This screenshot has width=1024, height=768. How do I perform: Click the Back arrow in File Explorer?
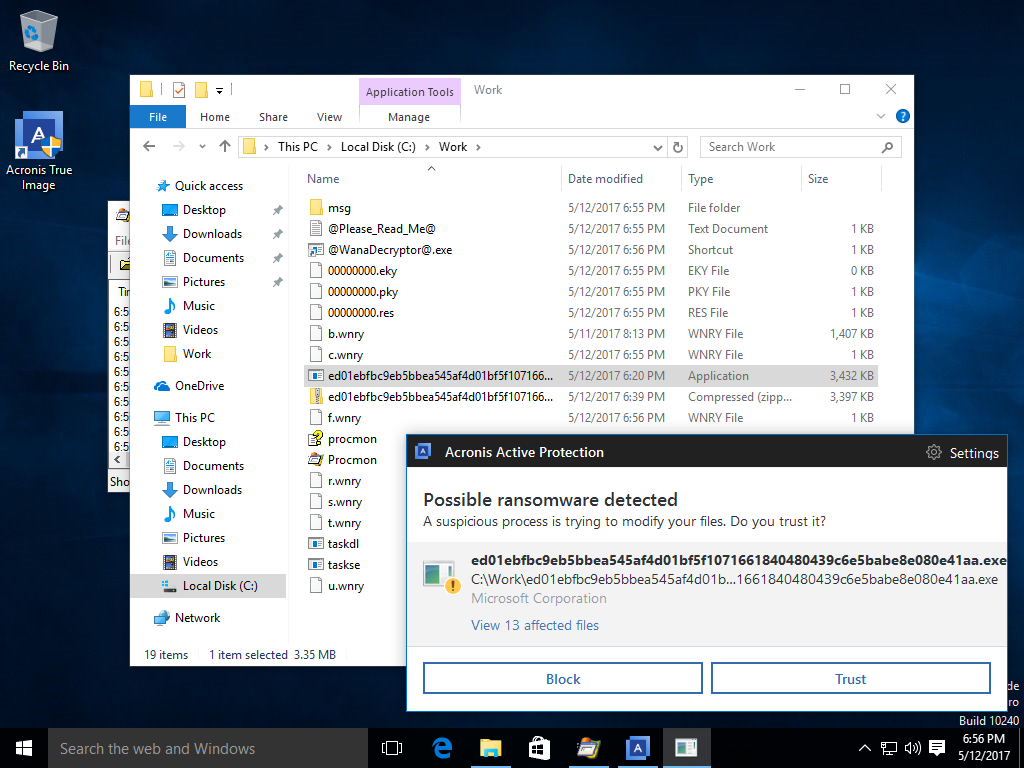pos(150,146)
